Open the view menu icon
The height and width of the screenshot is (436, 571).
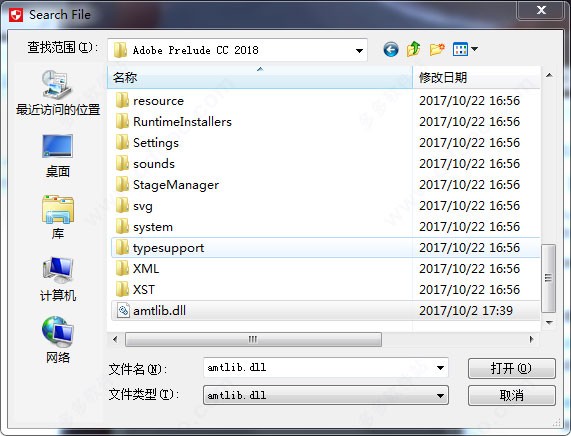coord(460,49)
